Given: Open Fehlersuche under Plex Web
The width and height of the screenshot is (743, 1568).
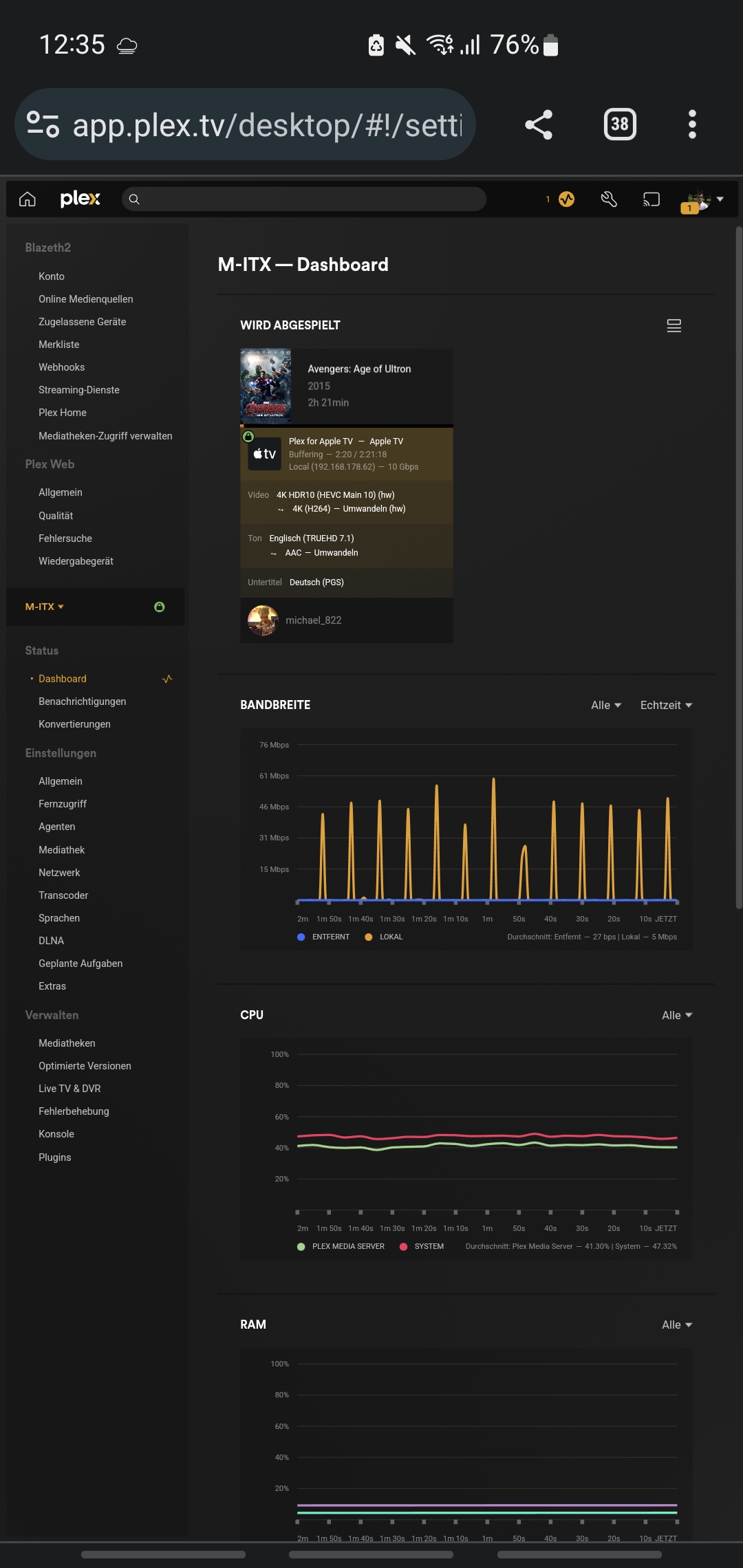Looking at the screenshot, I should point(65,538).
